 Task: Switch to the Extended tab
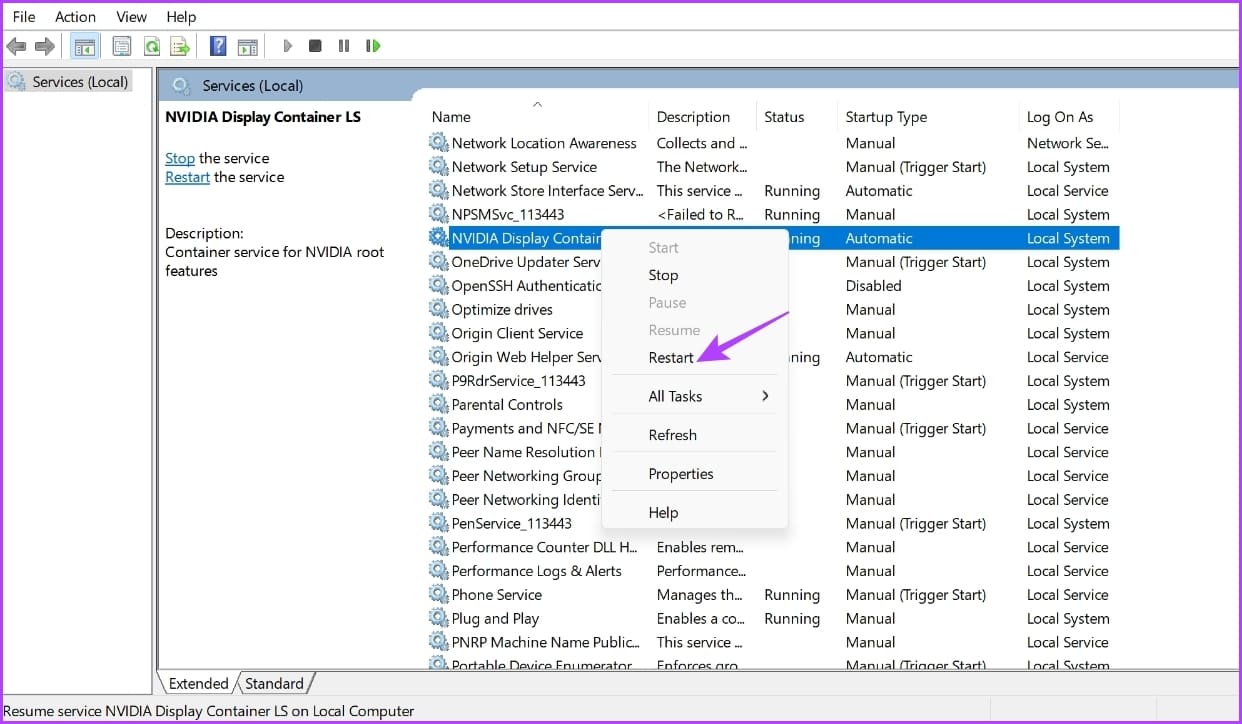(198, 684)
